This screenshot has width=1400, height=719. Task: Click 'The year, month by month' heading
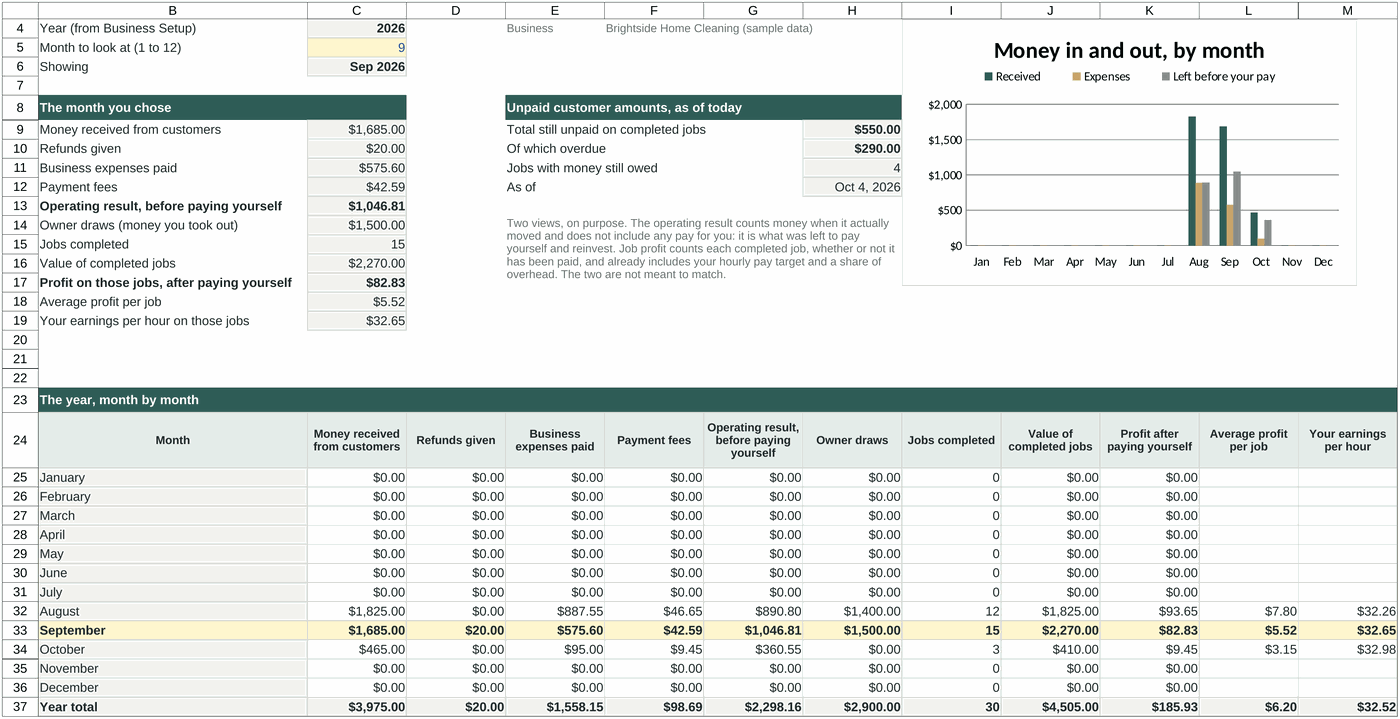(x=717, y=400)
